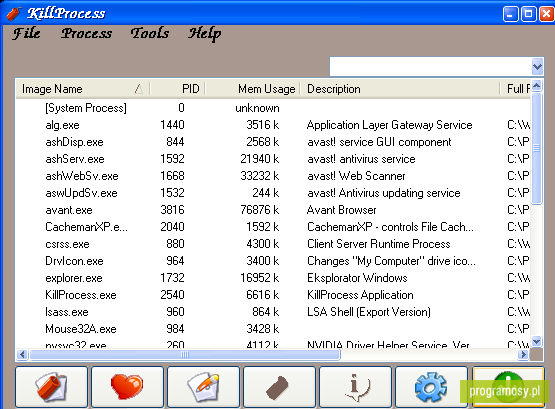Screen dimensions: 555x409
Task: Click description 'KillProcess Application'
Action: 360,295
